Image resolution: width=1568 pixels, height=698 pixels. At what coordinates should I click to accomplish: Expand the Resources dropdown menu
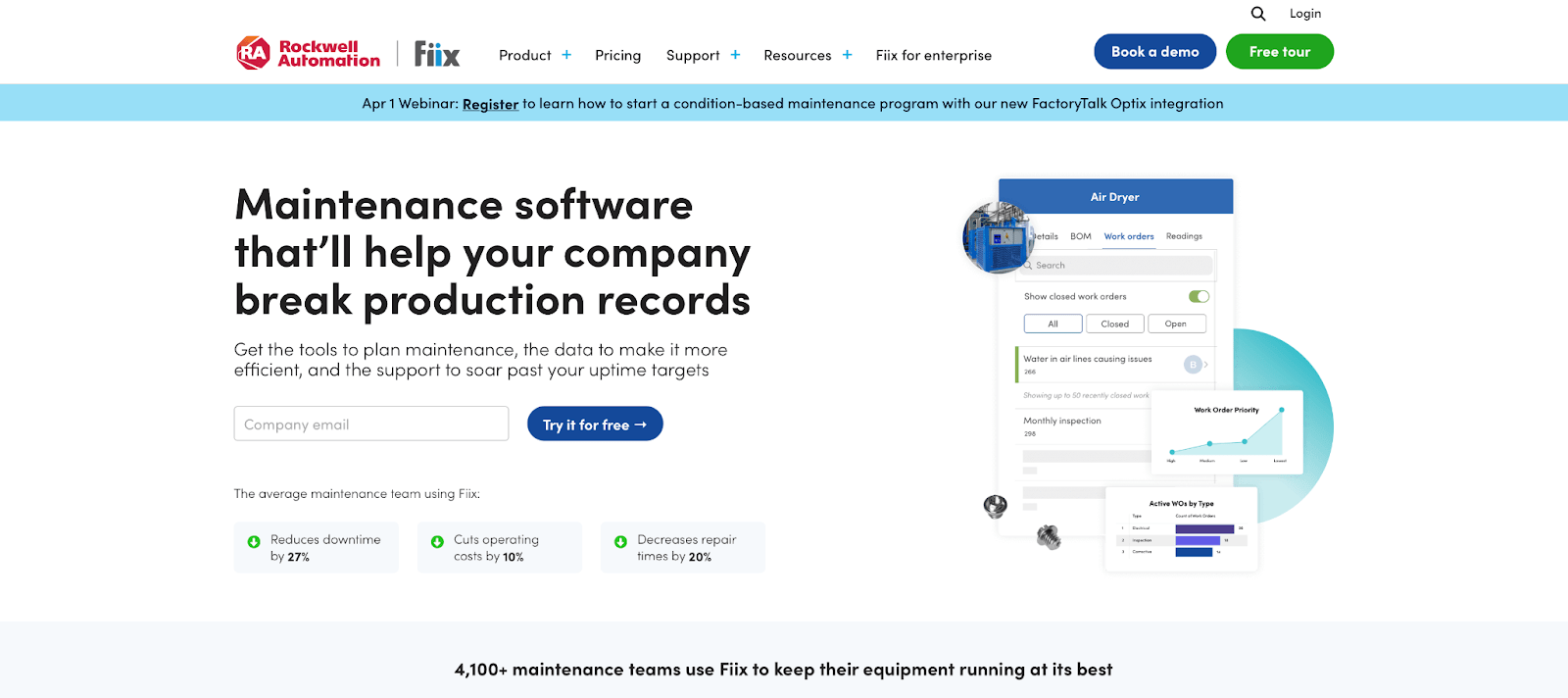[x=808, y=56]
